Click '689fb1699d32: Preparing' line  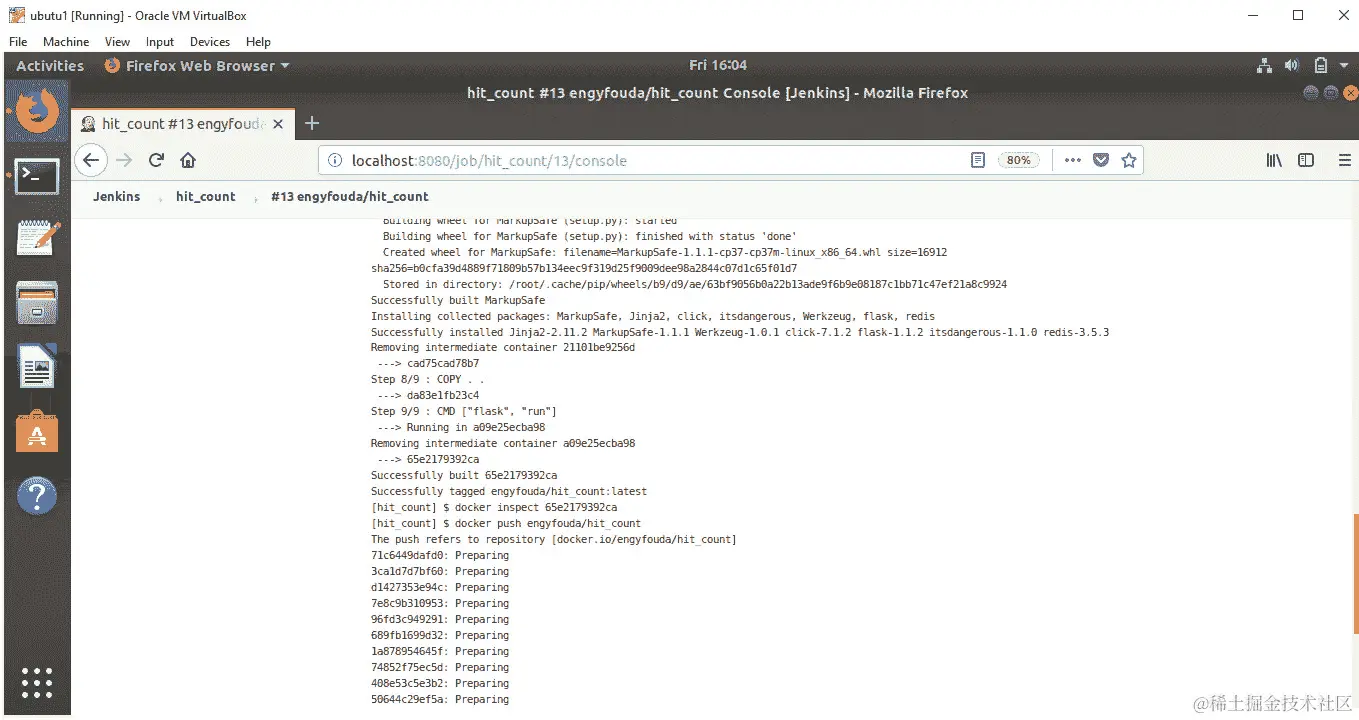[440, 636]
